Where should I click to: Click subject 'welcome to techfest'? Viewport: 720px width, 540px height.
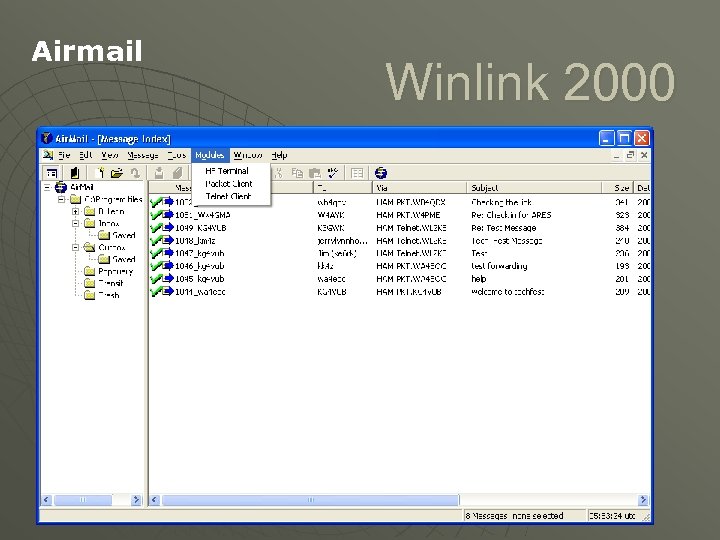508,292
